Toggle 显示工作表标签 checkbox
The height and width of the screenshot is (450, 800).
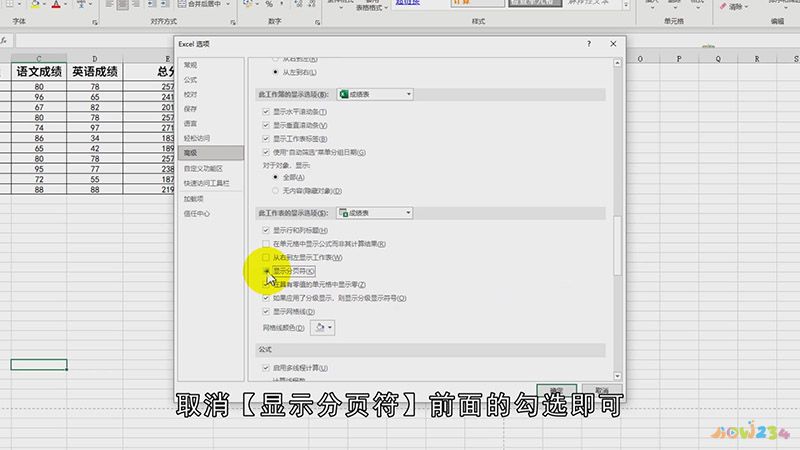coord(266,138)
